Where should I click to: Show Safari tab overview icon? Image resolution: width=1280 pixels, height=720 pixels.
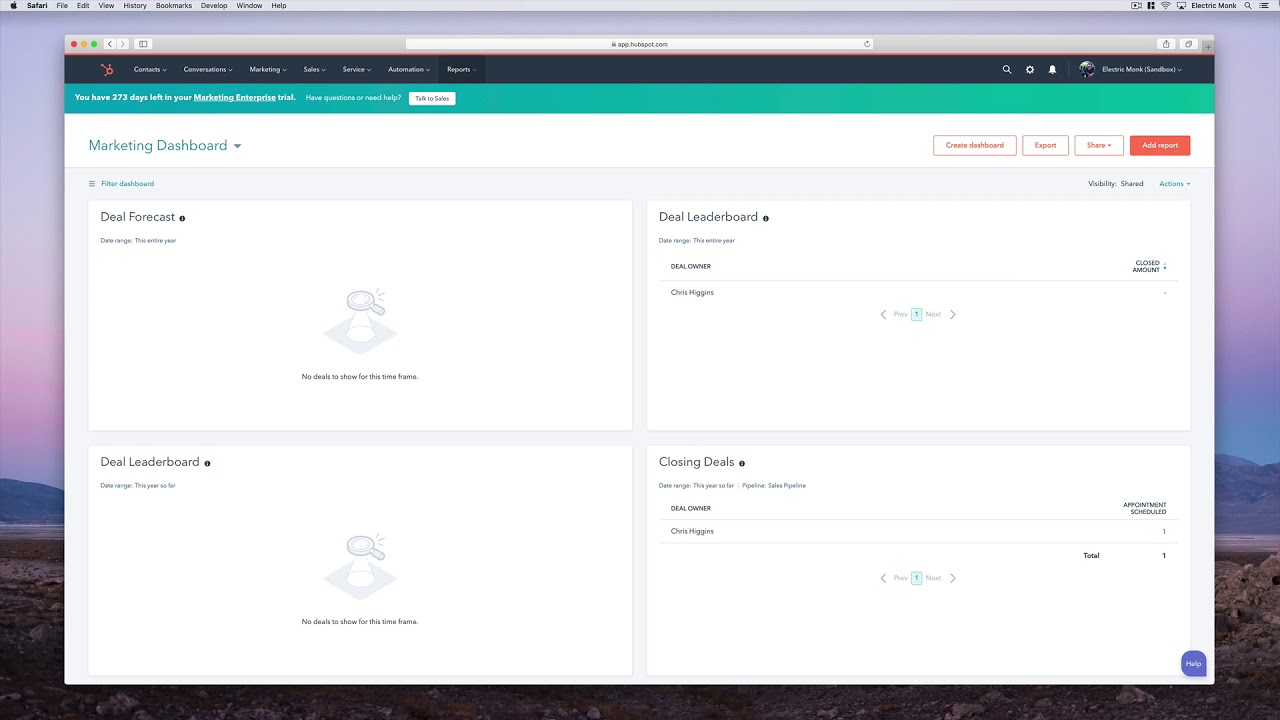point(1189,44)
